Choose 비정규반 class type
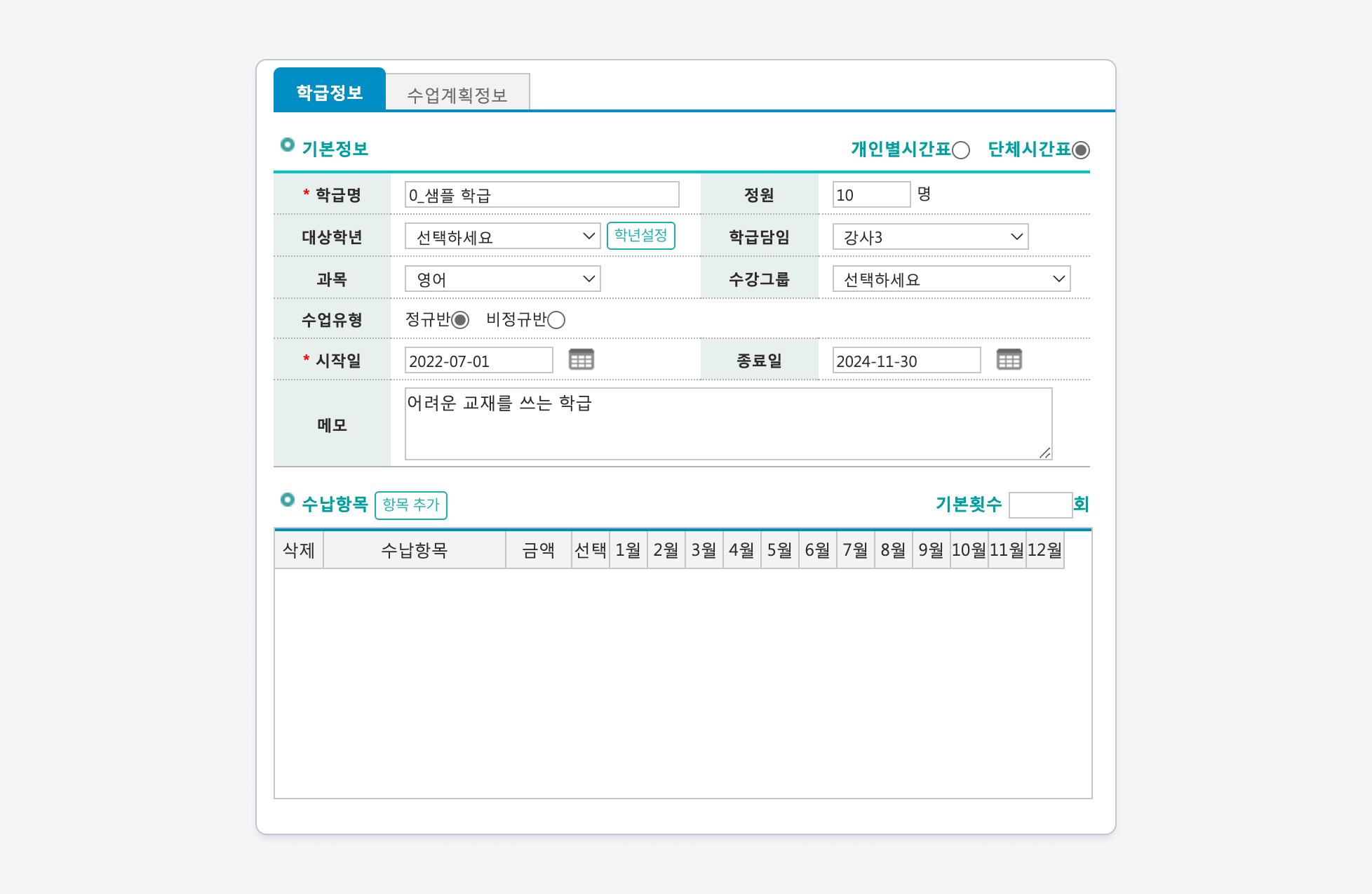 (556, 320)
